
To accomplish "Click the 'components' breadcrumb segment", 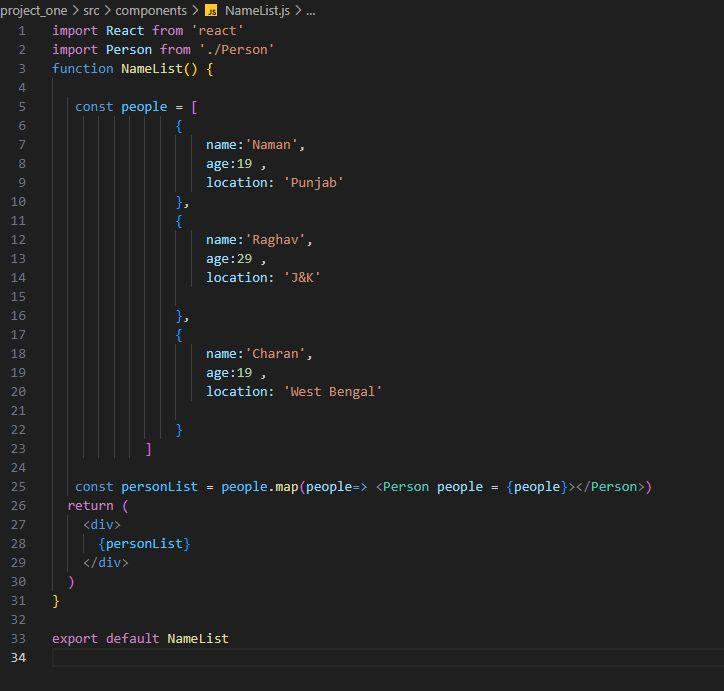I will [x=151, y=11].
